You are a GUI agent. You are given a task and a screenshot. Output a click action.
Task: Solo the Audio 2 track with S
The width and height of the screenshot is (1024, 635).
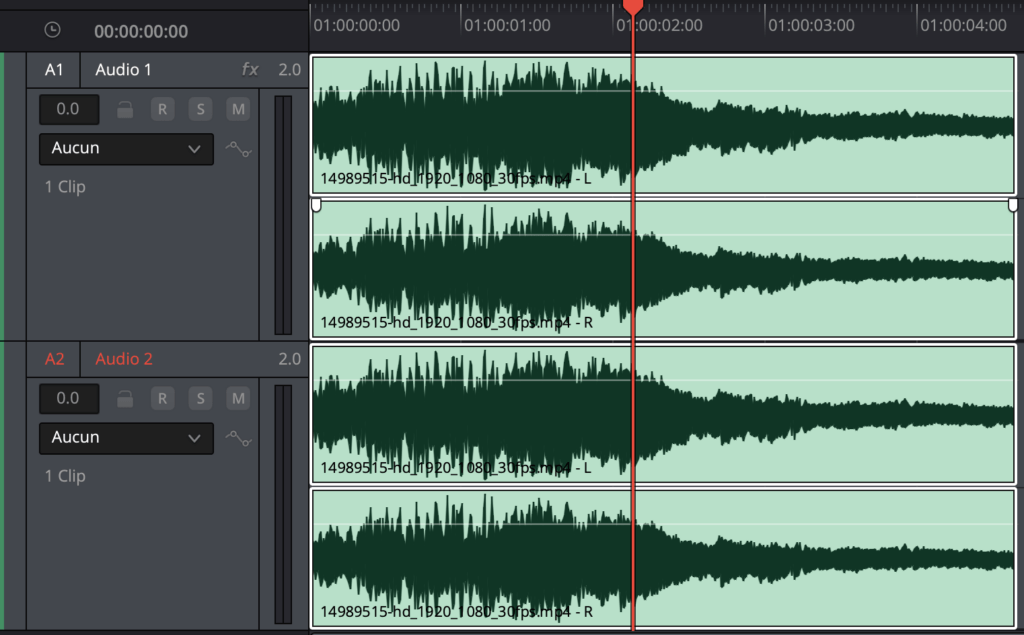pyautogui.click(x=200, y=399)
